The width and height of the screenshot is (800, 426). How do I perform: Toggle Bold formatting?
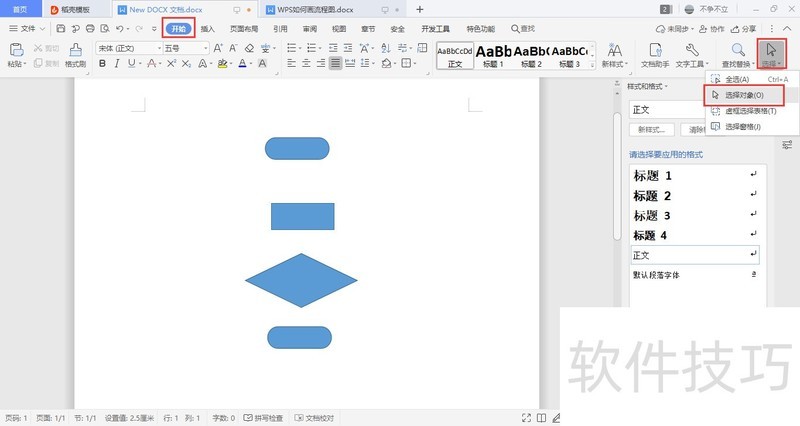(x=103, y=63)
